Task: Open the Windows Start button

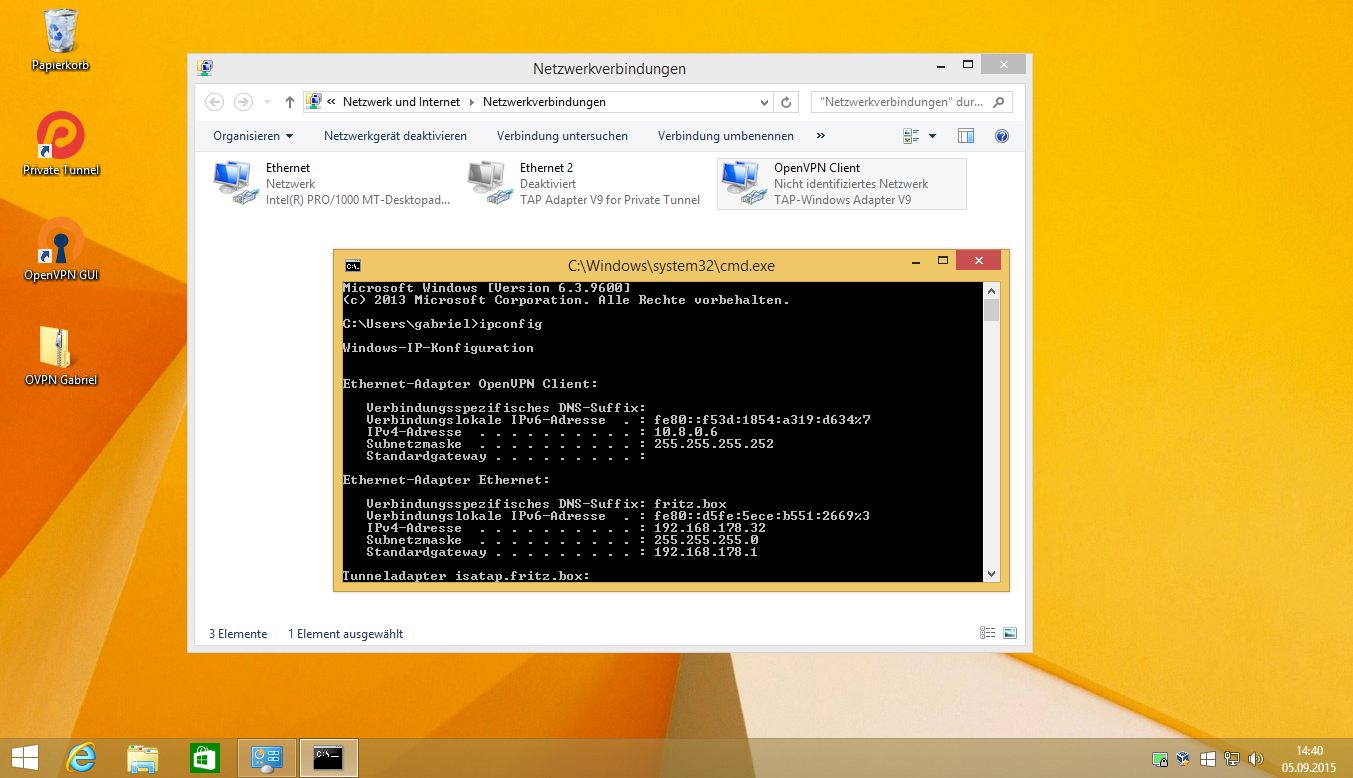Action: (24, 759)
